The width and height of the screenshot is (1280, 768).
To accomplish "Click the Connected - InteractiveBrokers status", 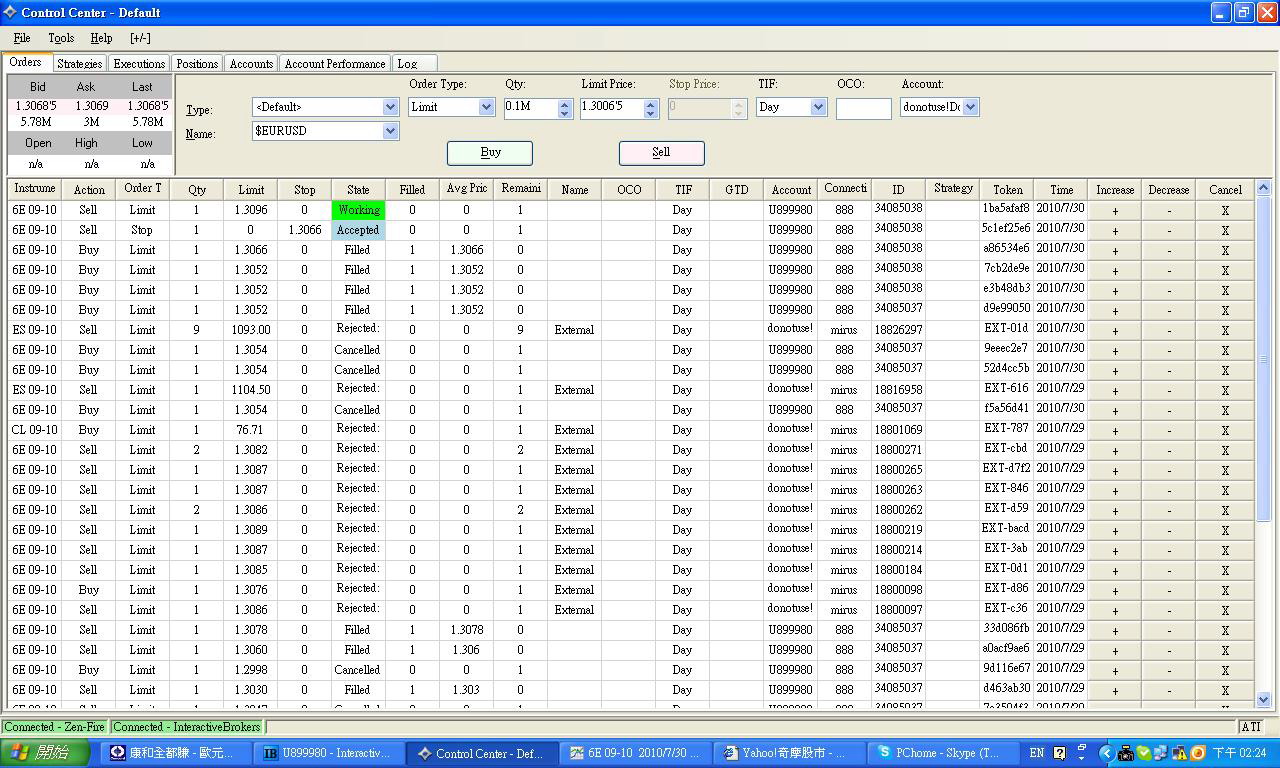I will (x=187, y=727).
